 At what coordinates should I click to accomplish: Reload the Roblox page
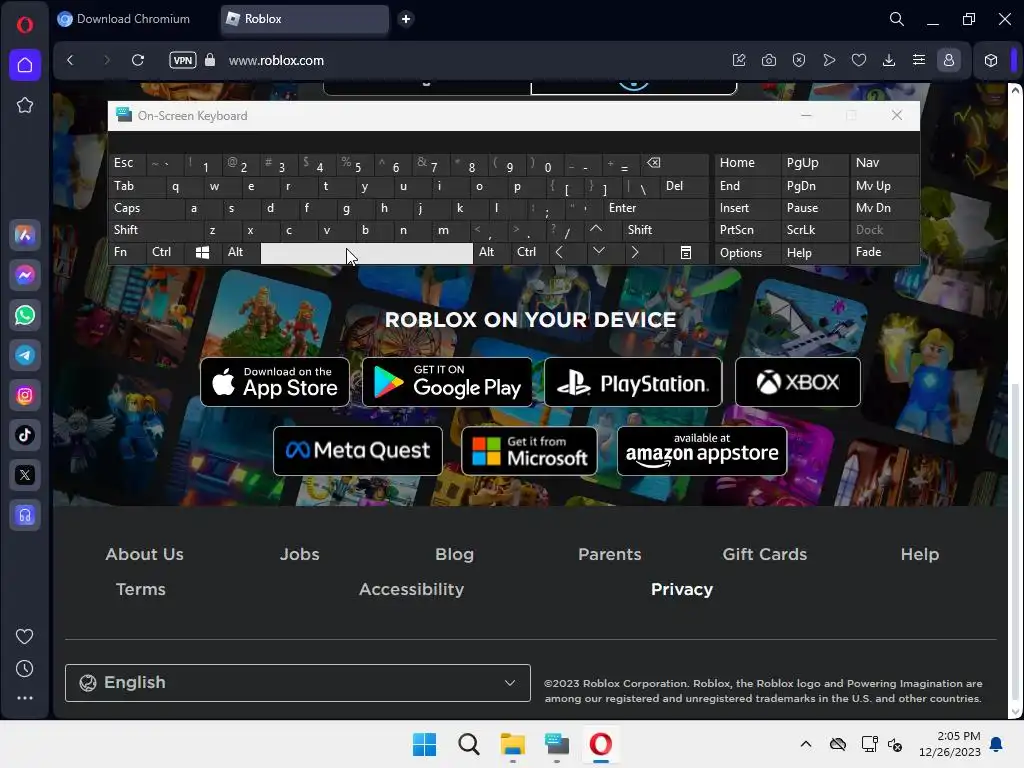tap(138, 60)
